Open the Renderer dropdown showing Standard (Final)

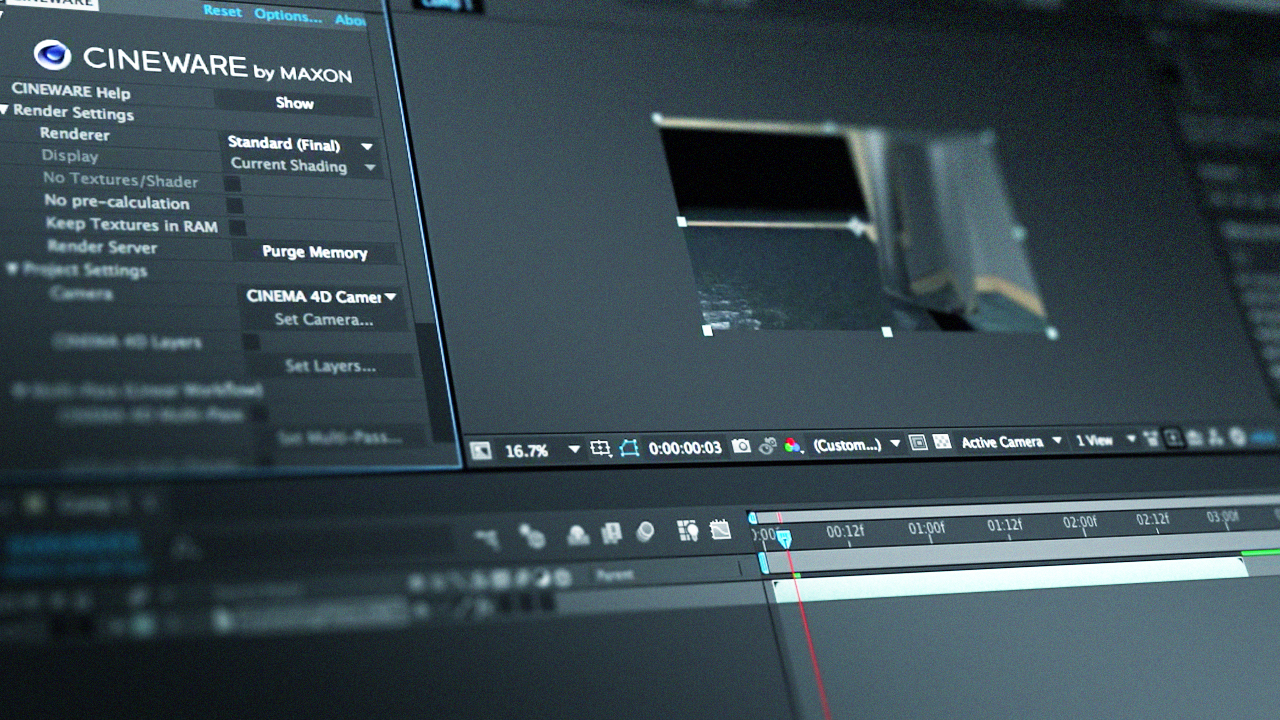[x=300, y=144]
